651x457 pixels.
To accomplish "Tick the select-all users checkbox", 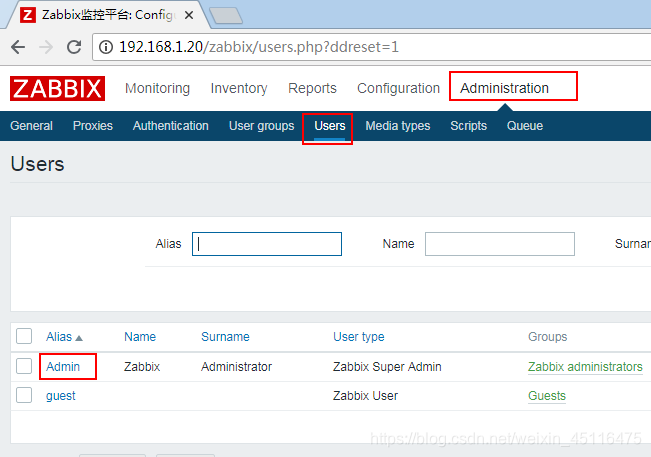I will pyautogui.click(x=24, y=336).
